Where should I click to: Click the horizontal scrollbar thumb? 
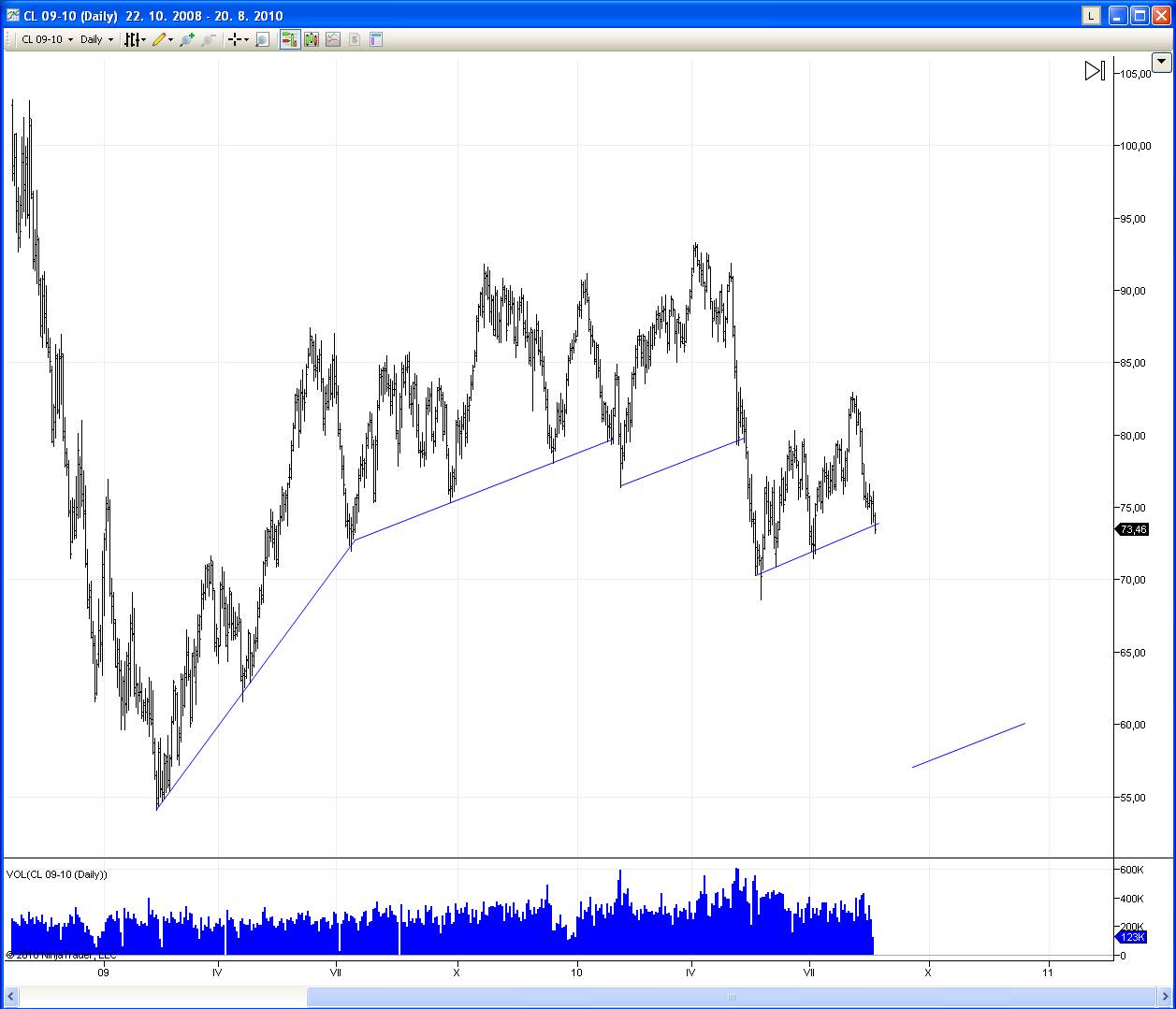(x=731, y=997)
